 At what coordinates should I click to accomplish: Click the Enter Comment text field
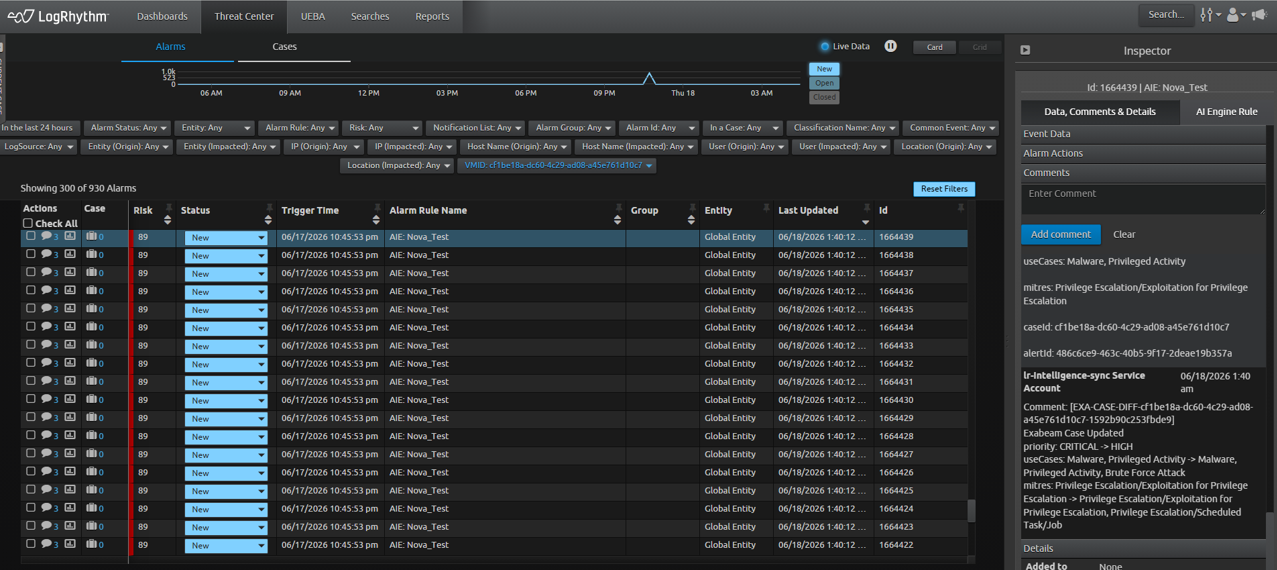(x=1143, y=198)
